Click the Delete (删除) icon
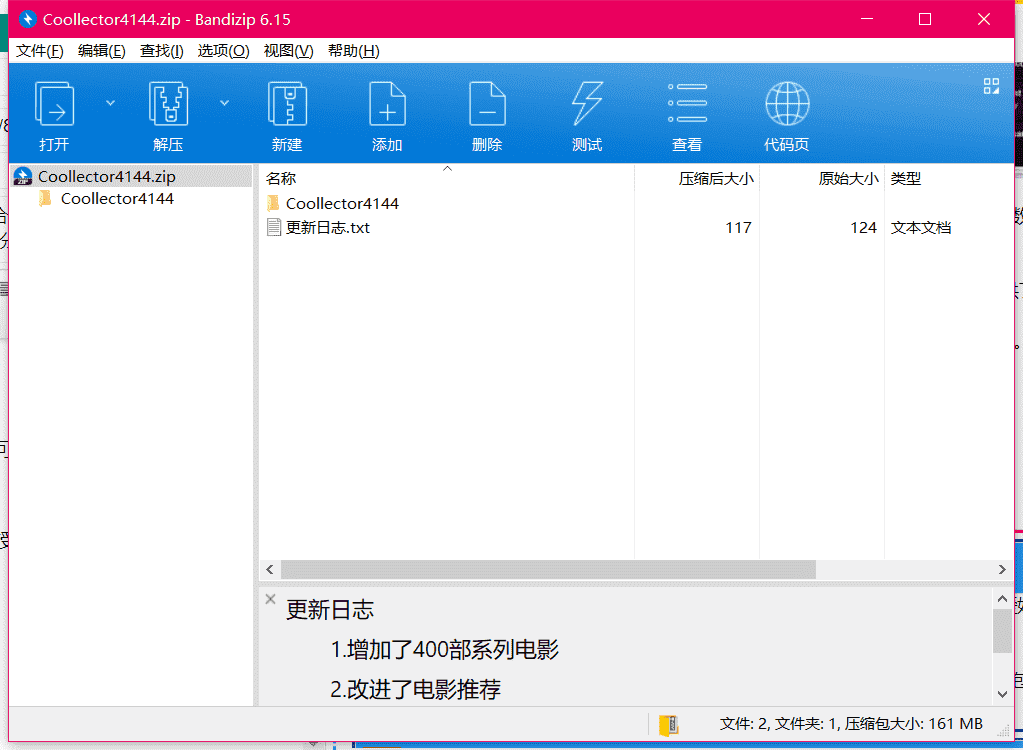The width and height of the screenshot is (1023, 750). (x=487, y=103)
